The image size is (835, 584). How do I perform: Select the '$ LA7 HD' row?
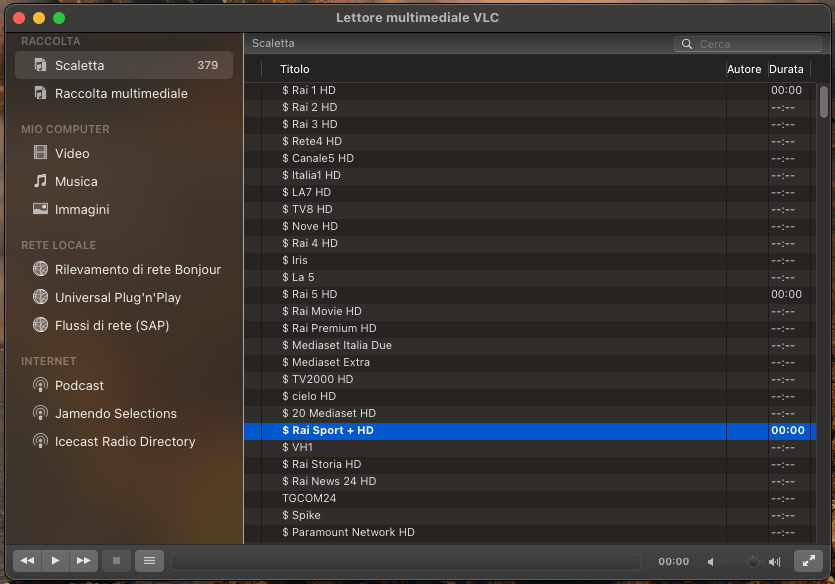[x=530, y=193]
